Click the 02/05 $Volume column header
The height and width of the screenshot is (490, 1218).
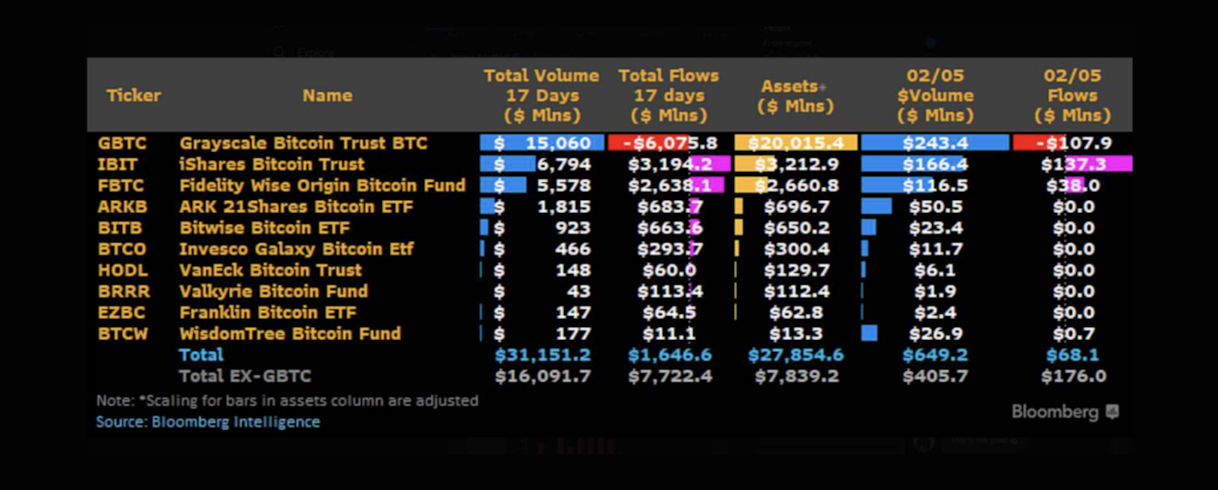[935, 95]
